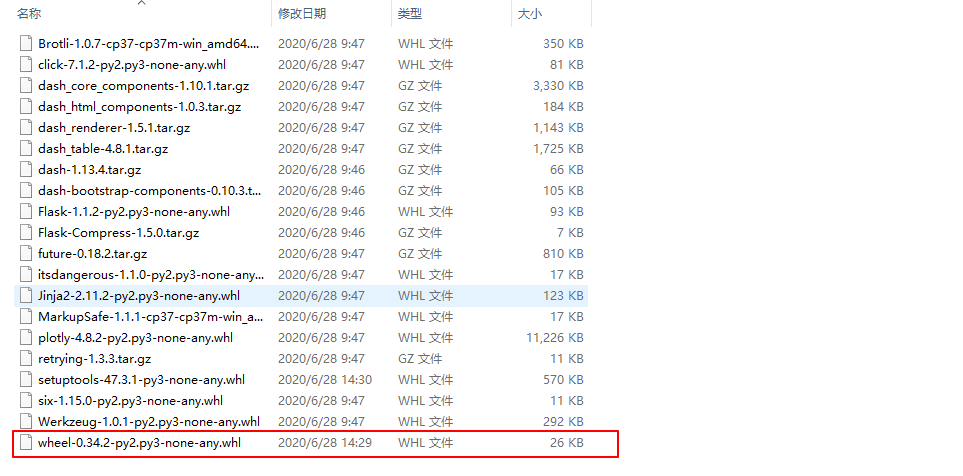
Task: Click the dash-bootstrap-components file icon
Action: [x=25, y=190]
